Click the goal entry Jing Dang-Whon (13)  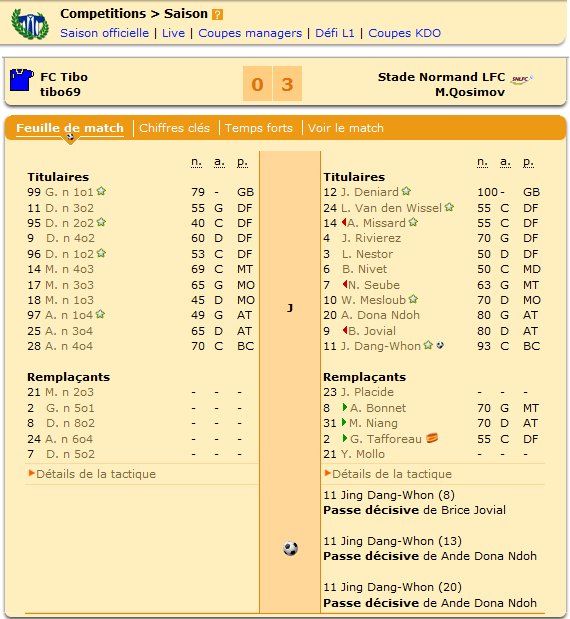[x=392, y=541]
